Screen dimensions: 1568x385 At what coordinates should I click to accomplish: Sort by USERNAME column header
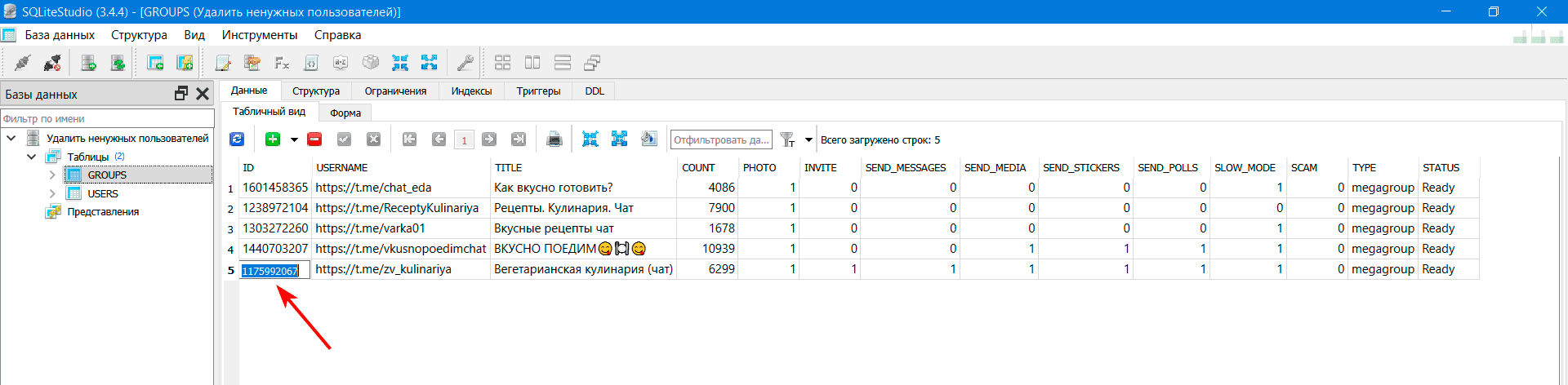pos(400,167)
